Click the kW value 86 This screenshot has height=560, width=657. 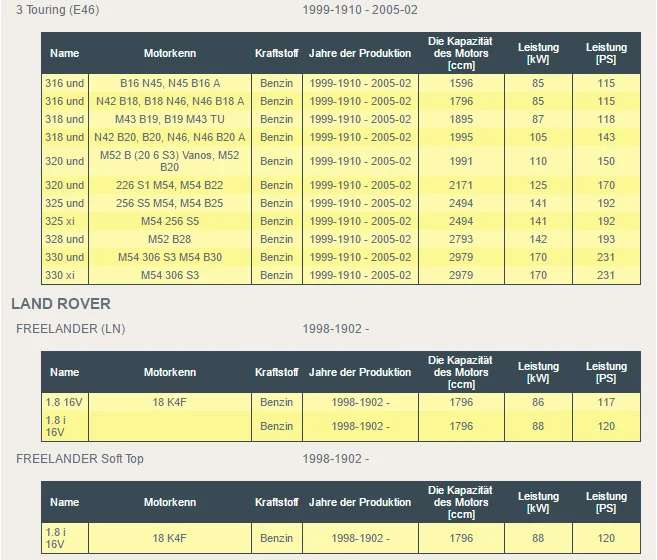tap(538, 402)
